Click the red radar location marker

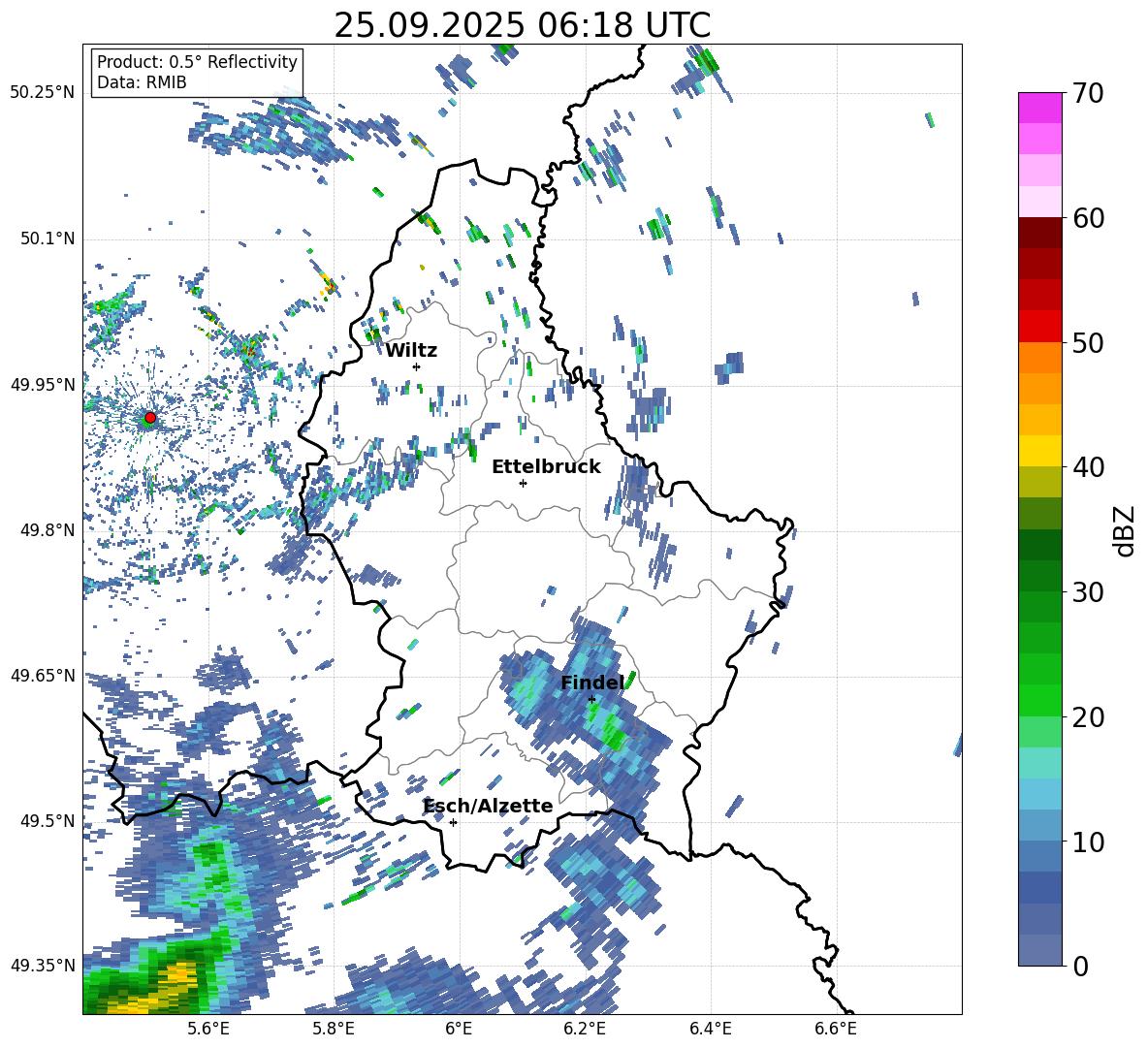point(150,417)
